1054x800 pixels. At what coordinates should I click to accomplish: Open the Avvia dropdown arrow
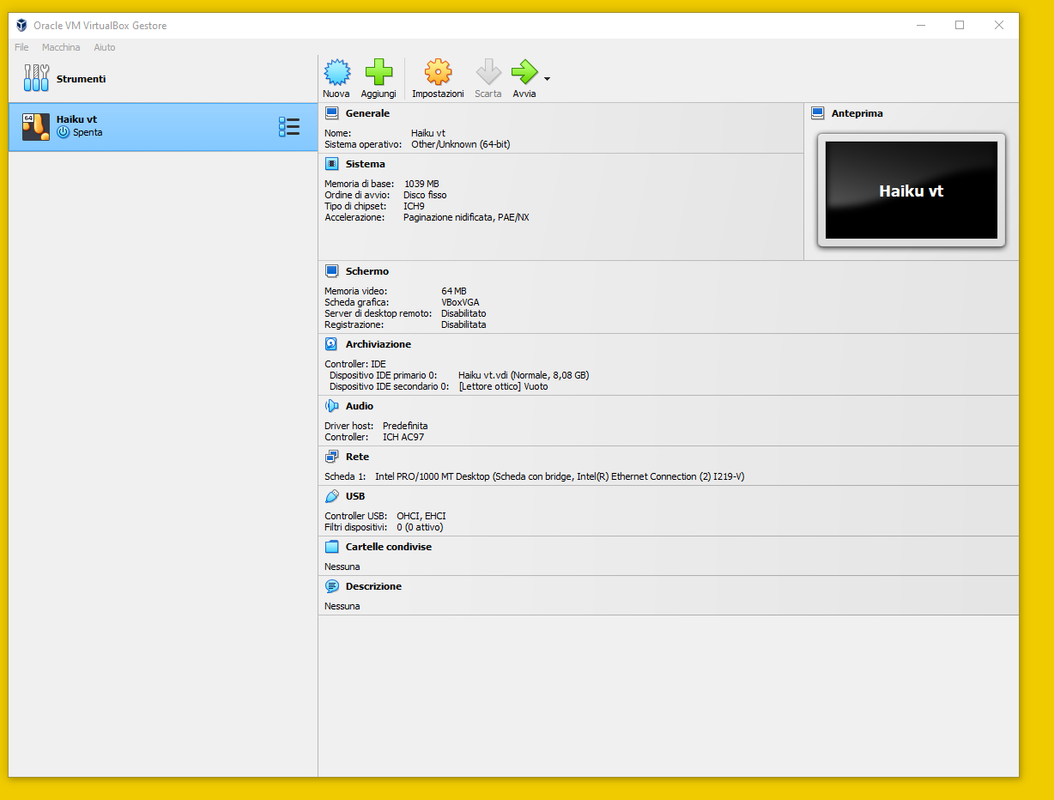547,79
